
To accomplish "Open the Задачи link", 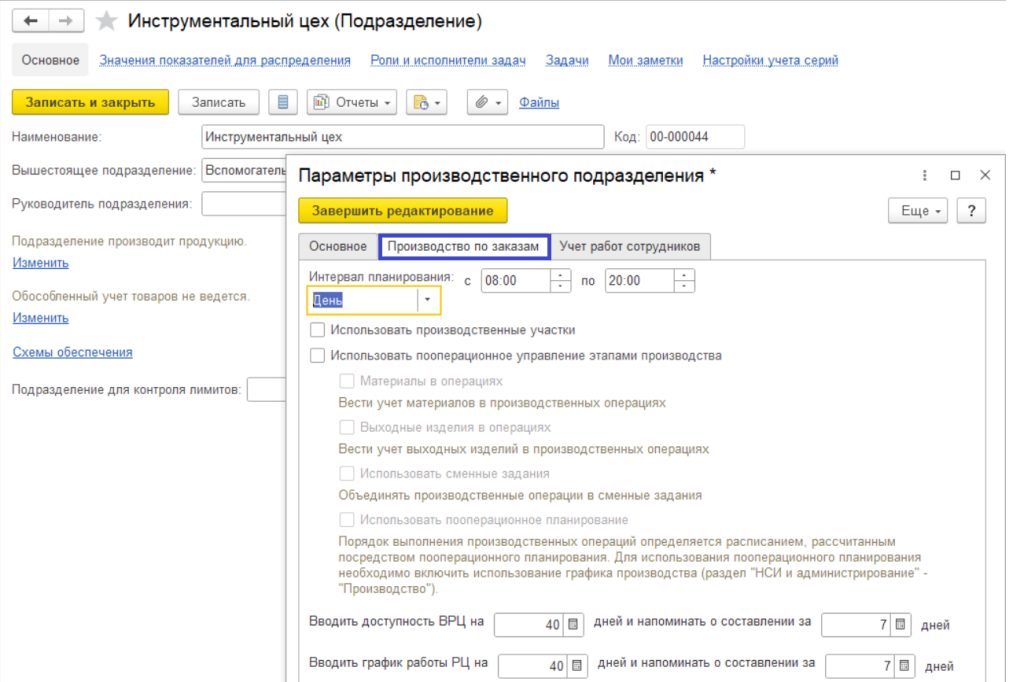I will 567,60.
